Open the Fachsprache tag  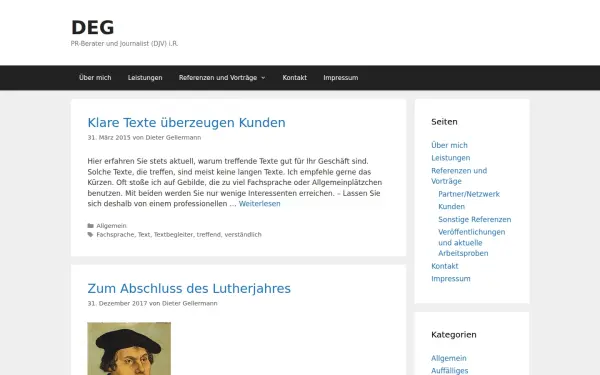click(x=115, y=235)
